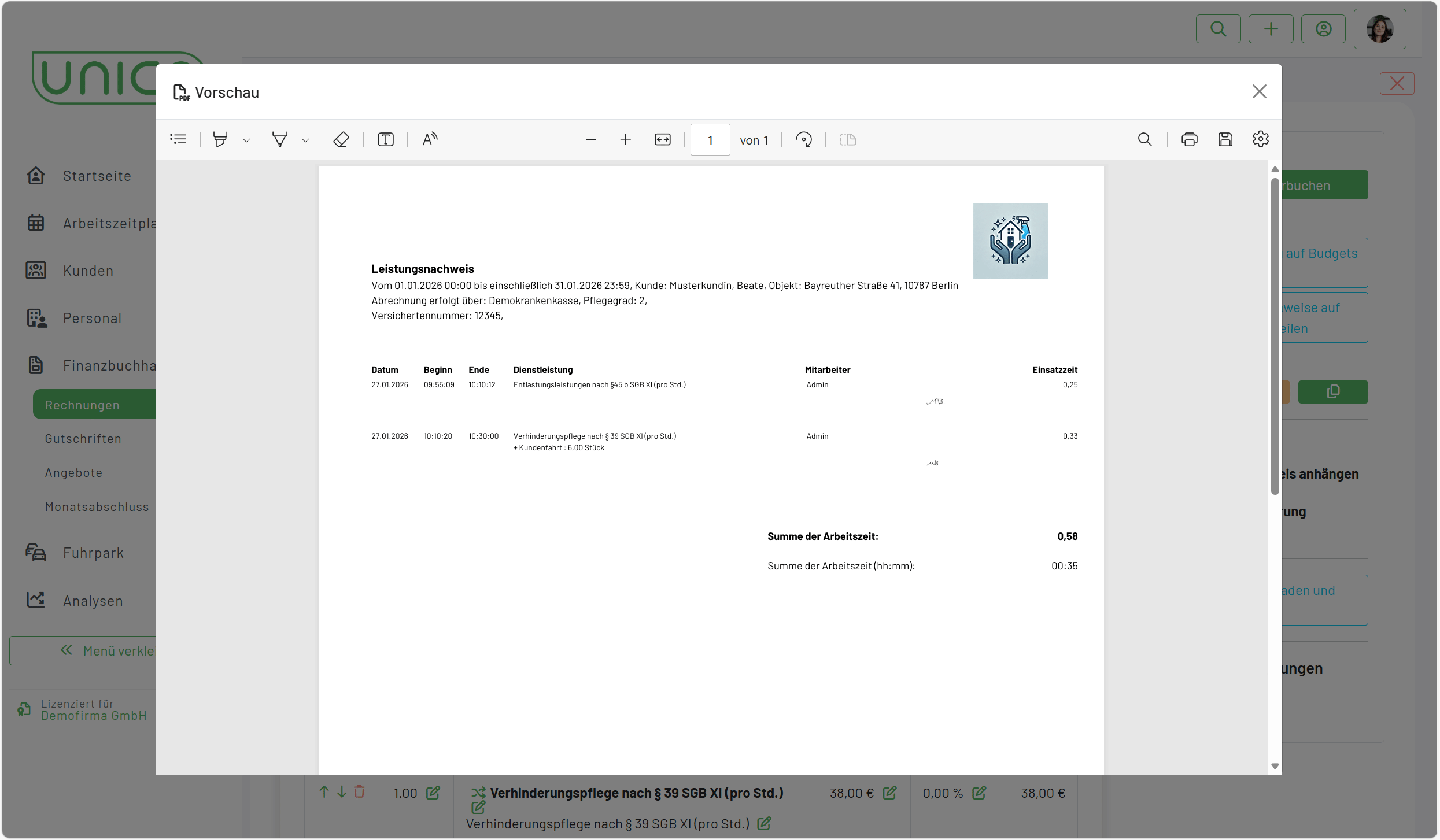Image resolution: width=1440 pixels, height=840 pixels.
Task: Click the company logo image in the PDF
Action: pos(1010,241)
